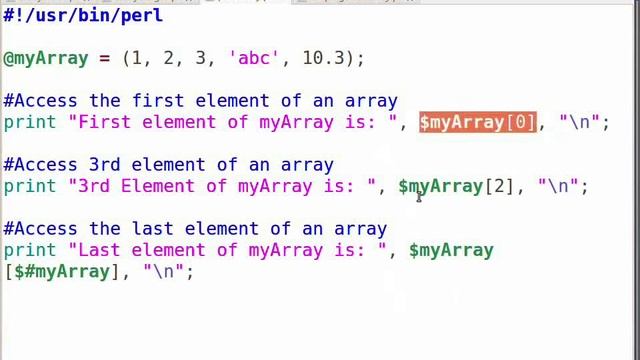Click the @myArray variable in the assignment

pos(46,58)
